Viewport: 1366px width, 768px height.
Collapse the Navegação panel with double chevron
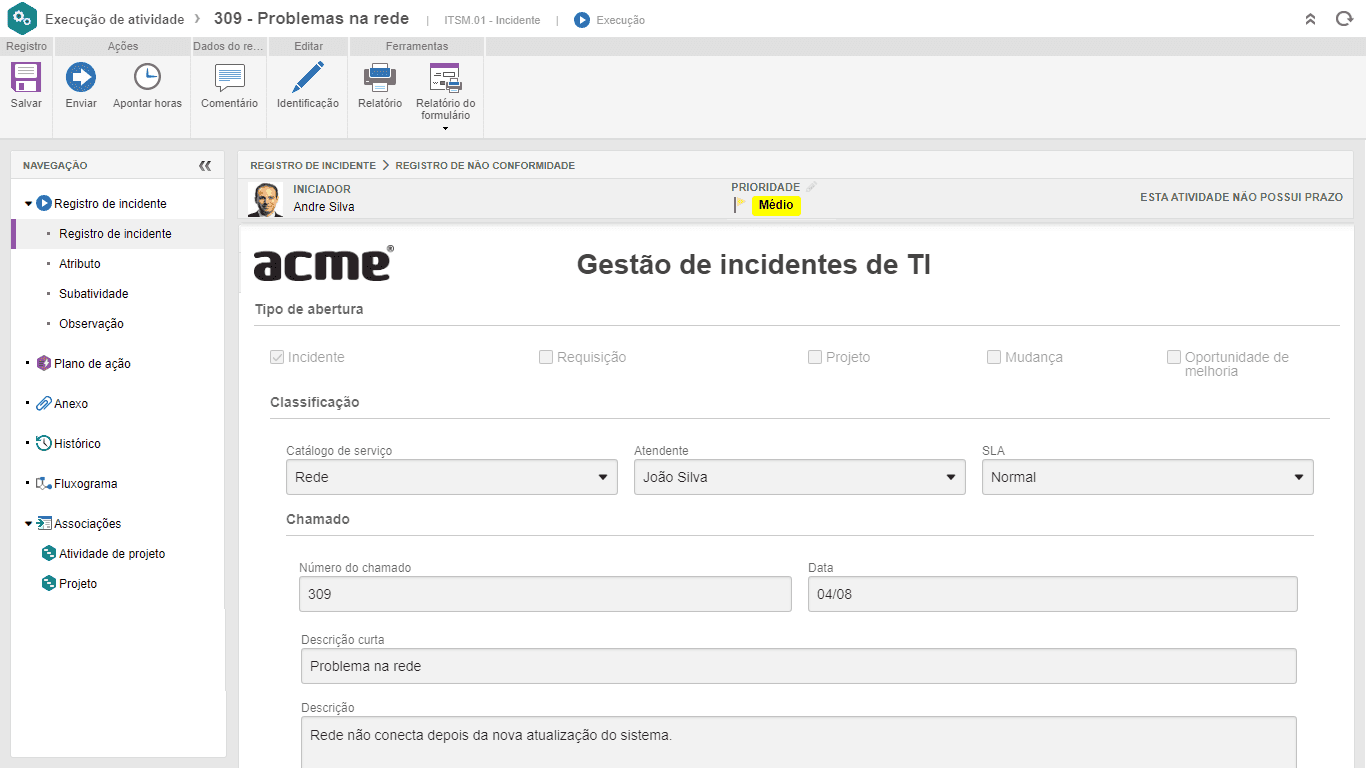(205, 166)
